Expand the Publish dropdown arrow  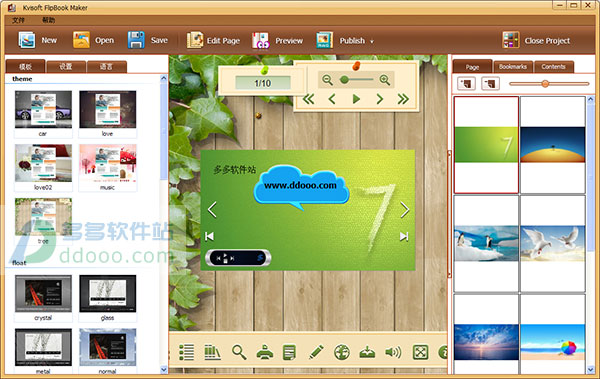[x=372, y=41]
